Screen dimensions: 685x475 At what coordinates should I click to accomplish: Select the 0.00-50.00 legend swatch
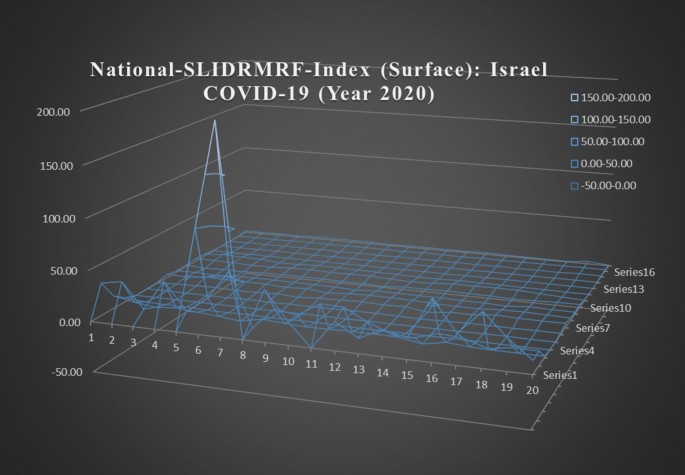tap(574, 164)
